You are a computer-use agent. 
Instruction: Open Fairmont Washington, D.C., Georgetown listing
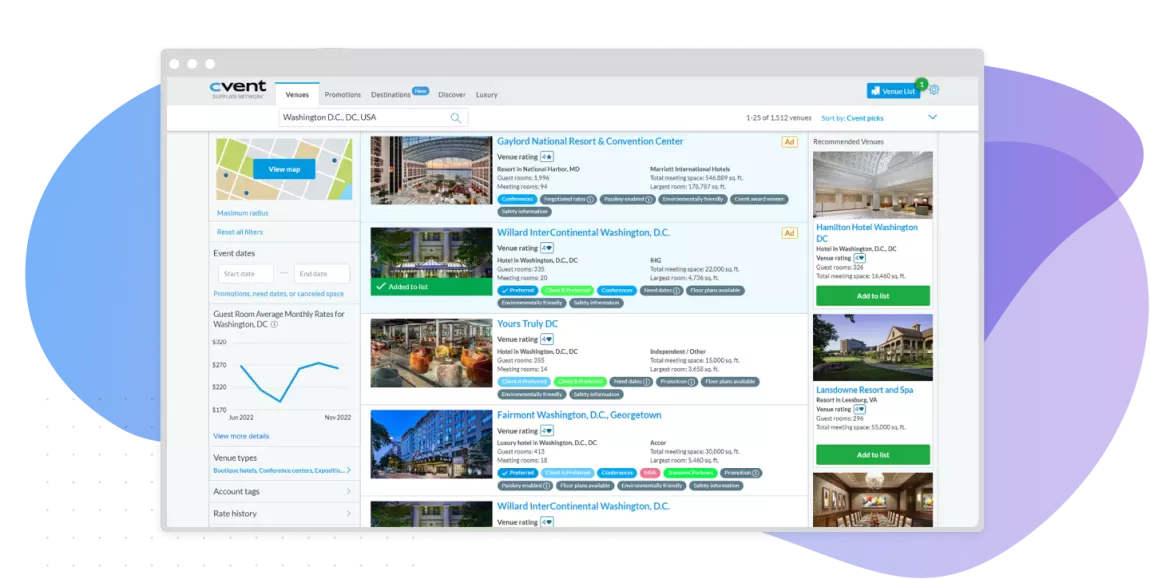(x=579, y=415)
